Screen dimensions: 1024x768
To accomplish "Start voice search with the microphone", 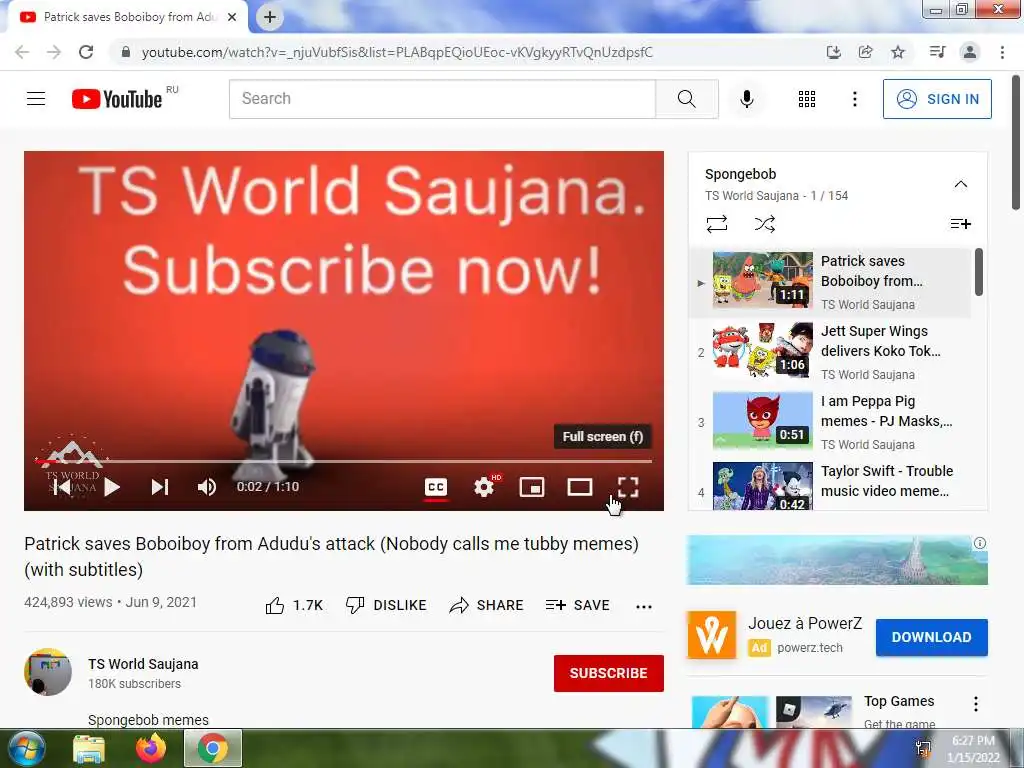I will [746, 99].
